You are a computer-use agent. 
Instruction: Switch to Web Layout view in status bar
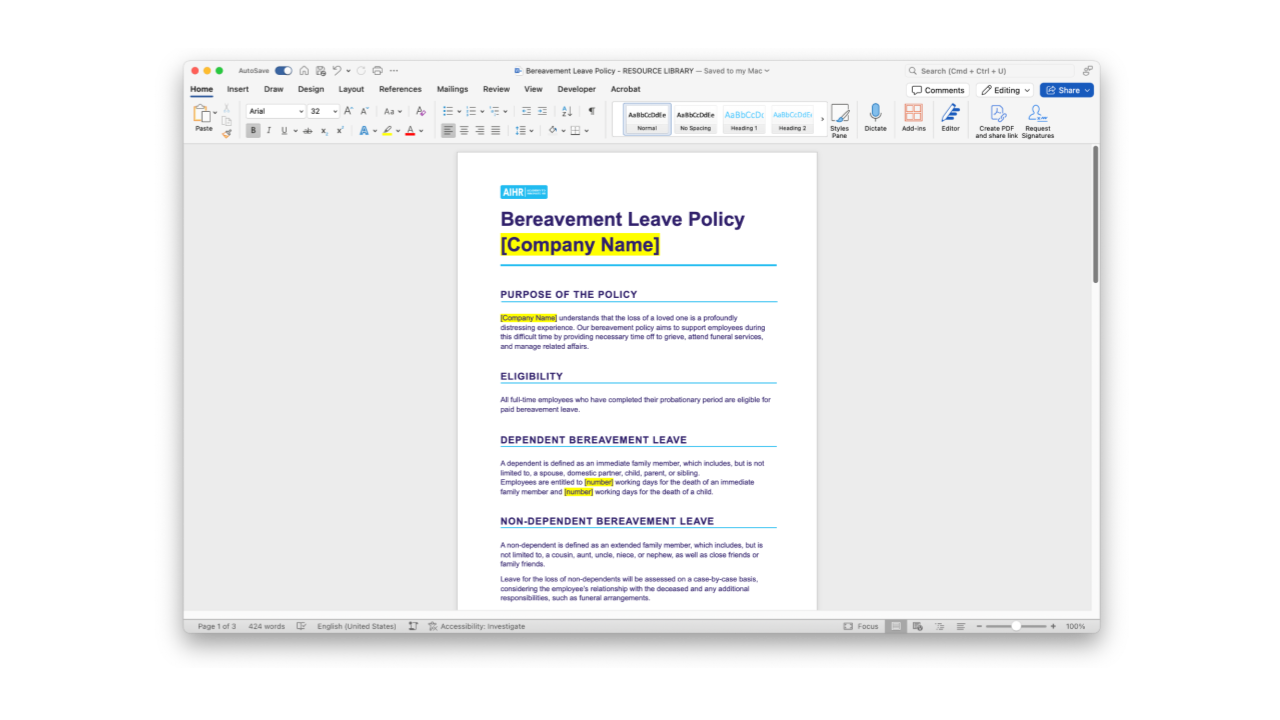click(x=918, y=626)
